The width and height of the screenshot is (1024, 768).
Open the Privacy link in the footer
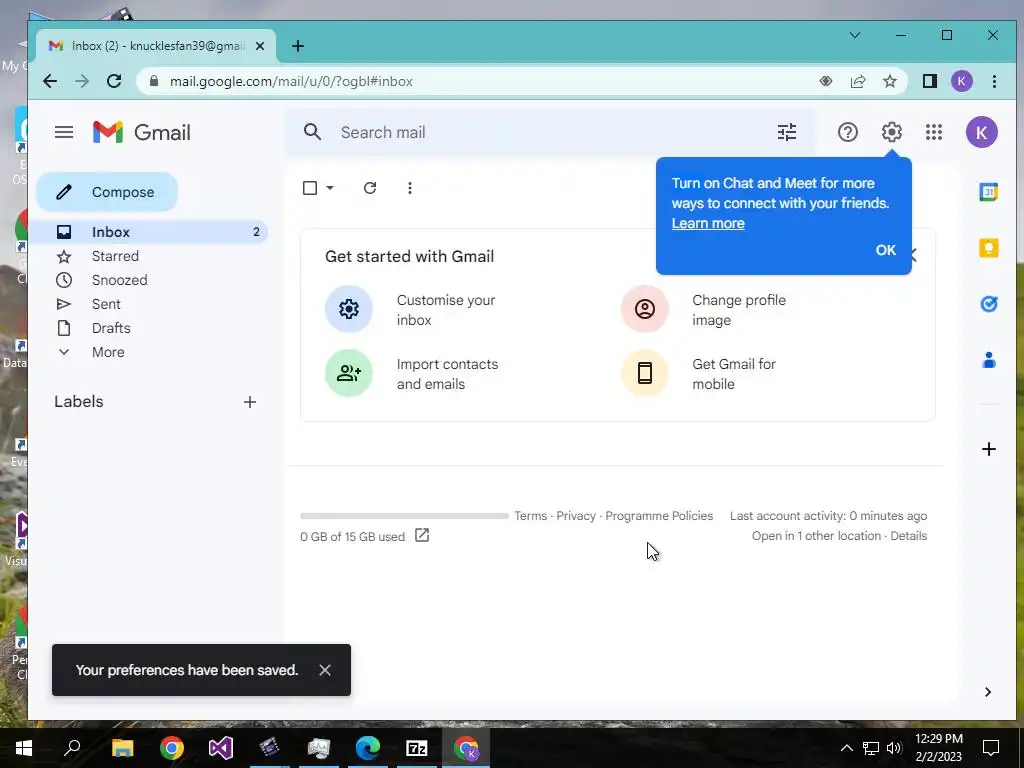576,516
